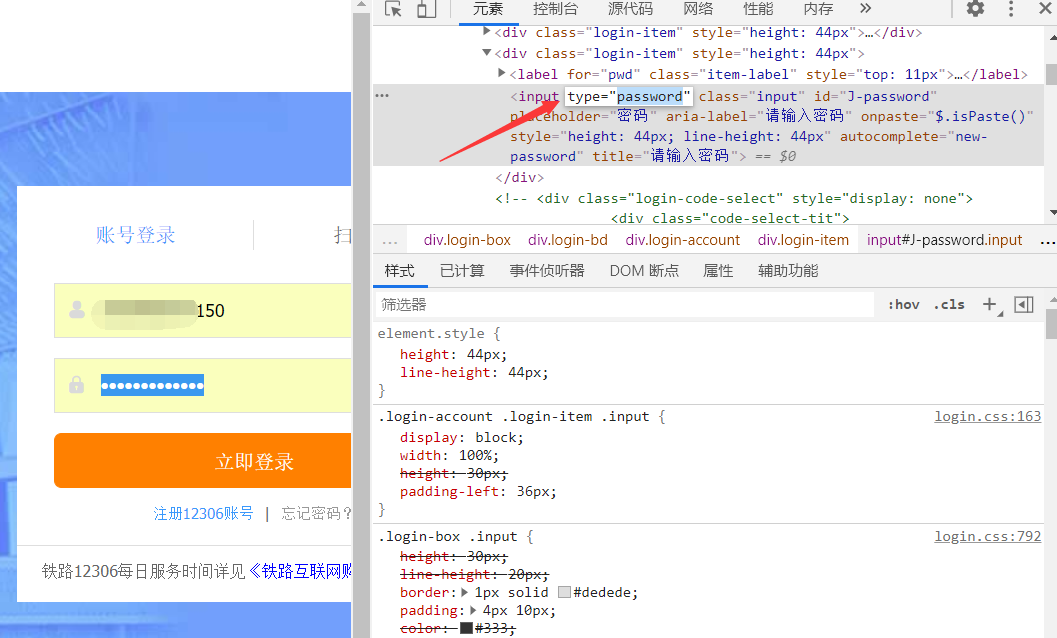Click the lock icon in password field

tap(77, 385)
